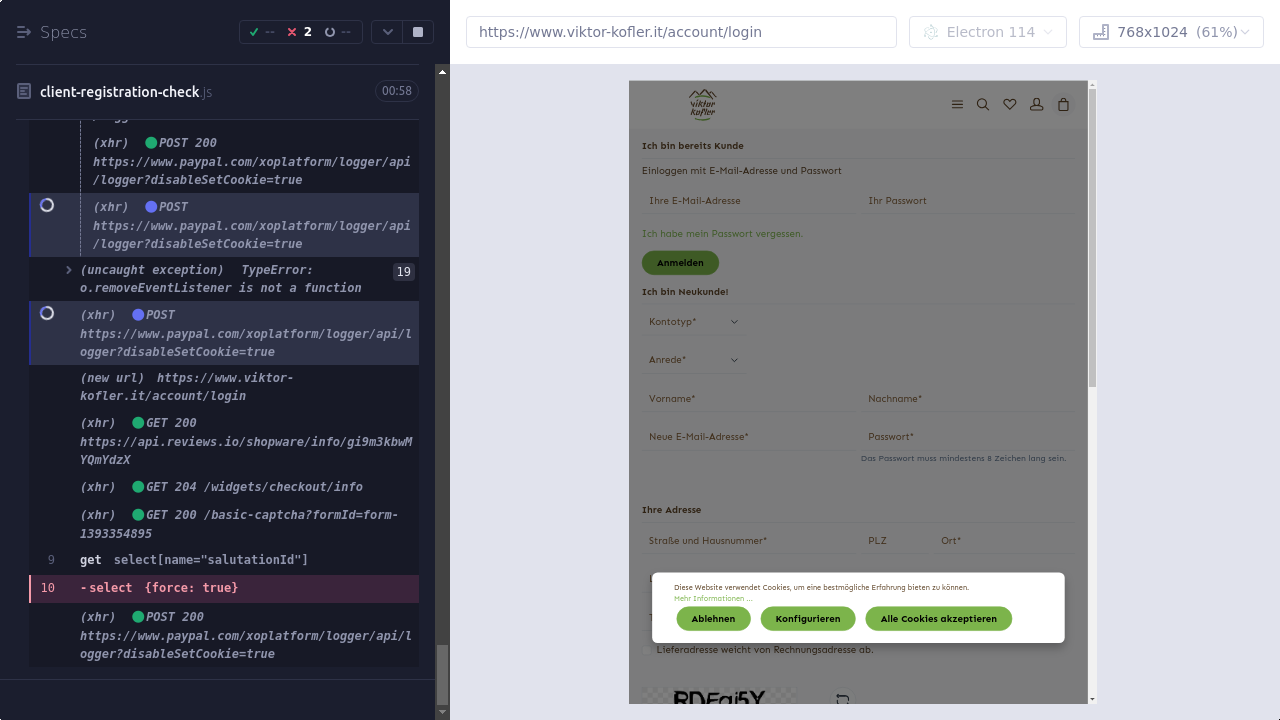1280x720 pixels.
Task: Click the client-registration-check spec file
Action: [120, 92]
